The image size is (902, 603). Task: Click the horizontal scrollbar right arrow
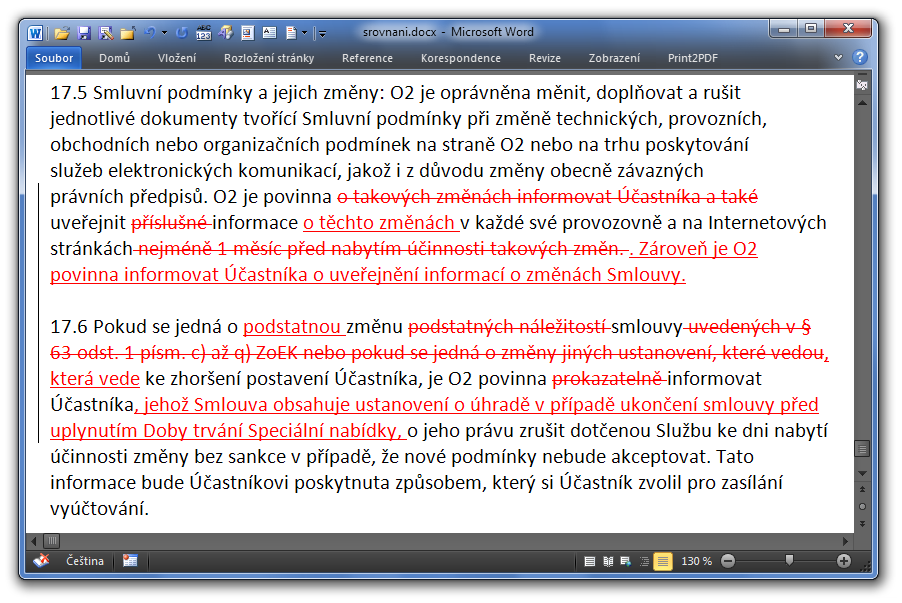(x=845, y=541)
